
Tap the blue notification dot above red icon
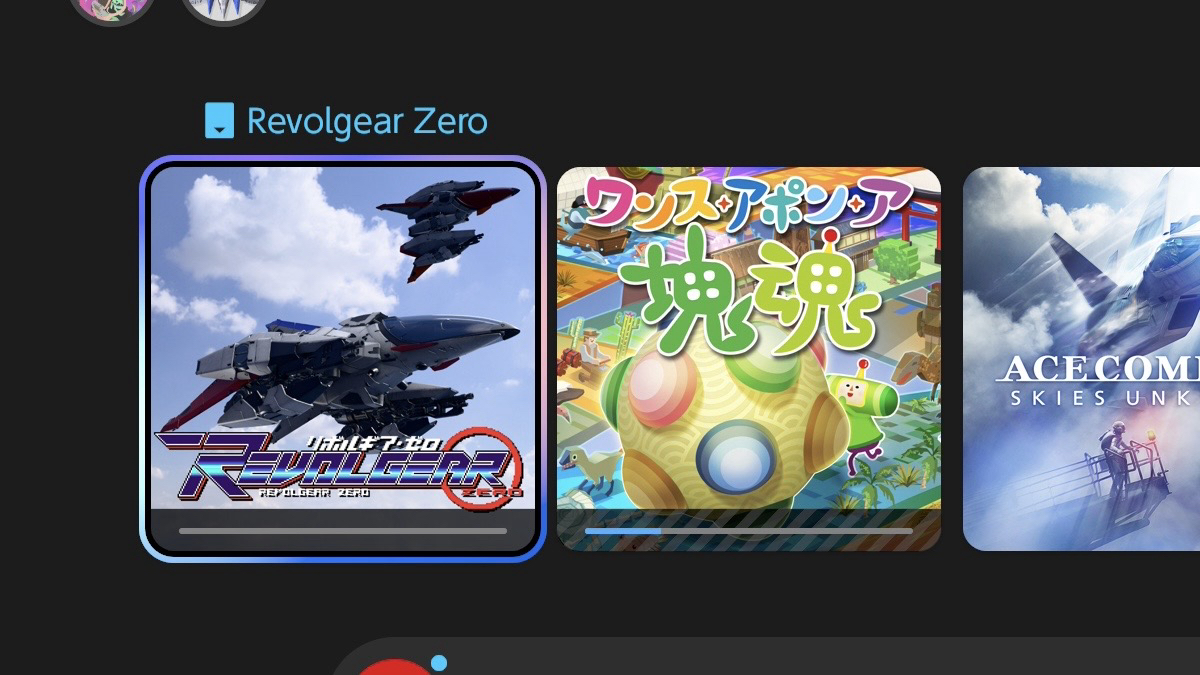click(x=439, y=662)
